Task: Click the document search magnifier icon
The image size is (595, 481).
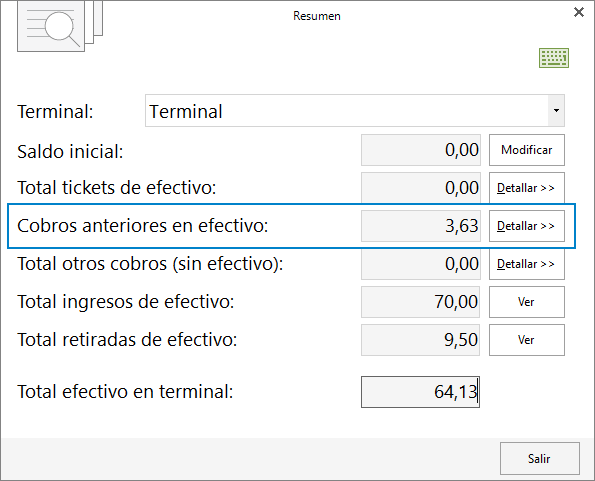Action: coord(60,26)
